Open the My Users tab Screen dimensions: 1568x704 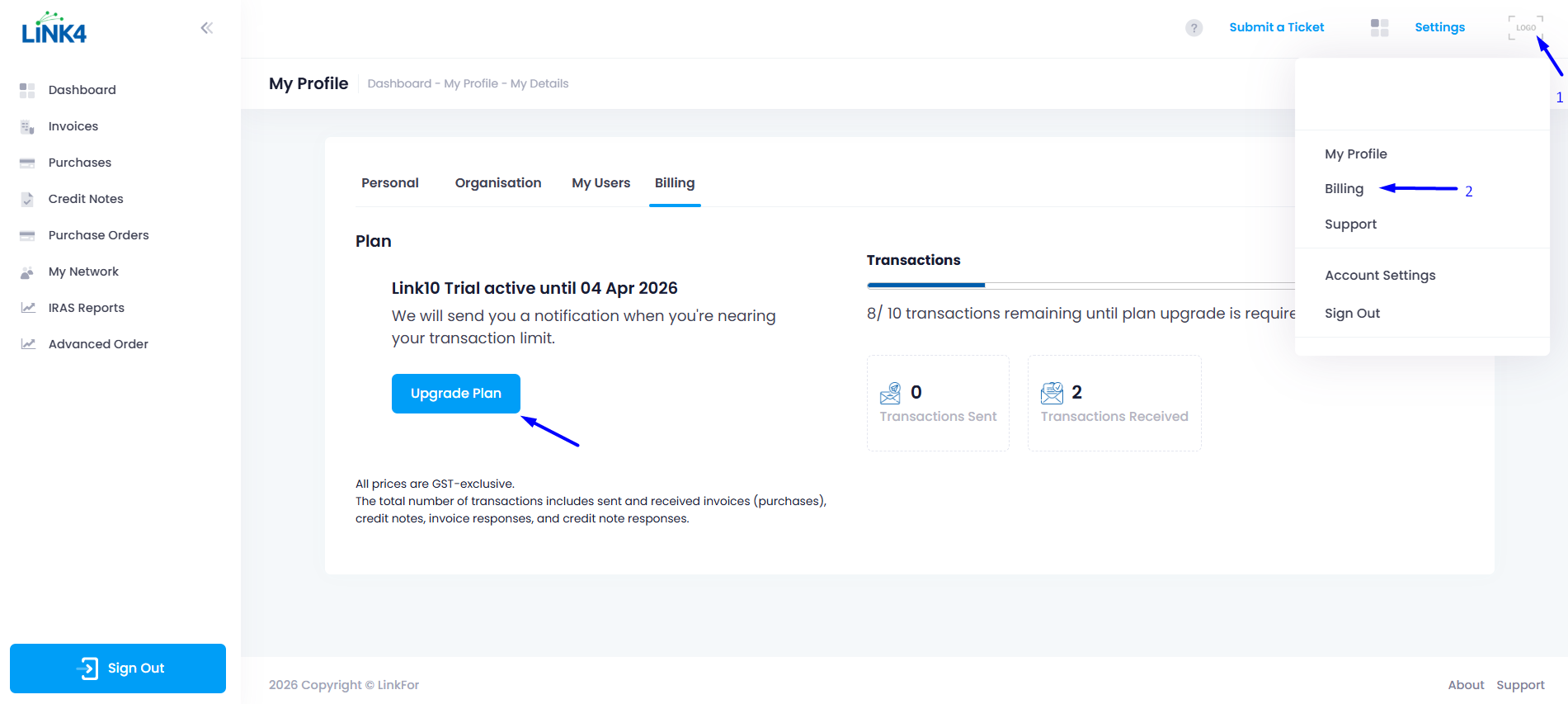point(600,183)
